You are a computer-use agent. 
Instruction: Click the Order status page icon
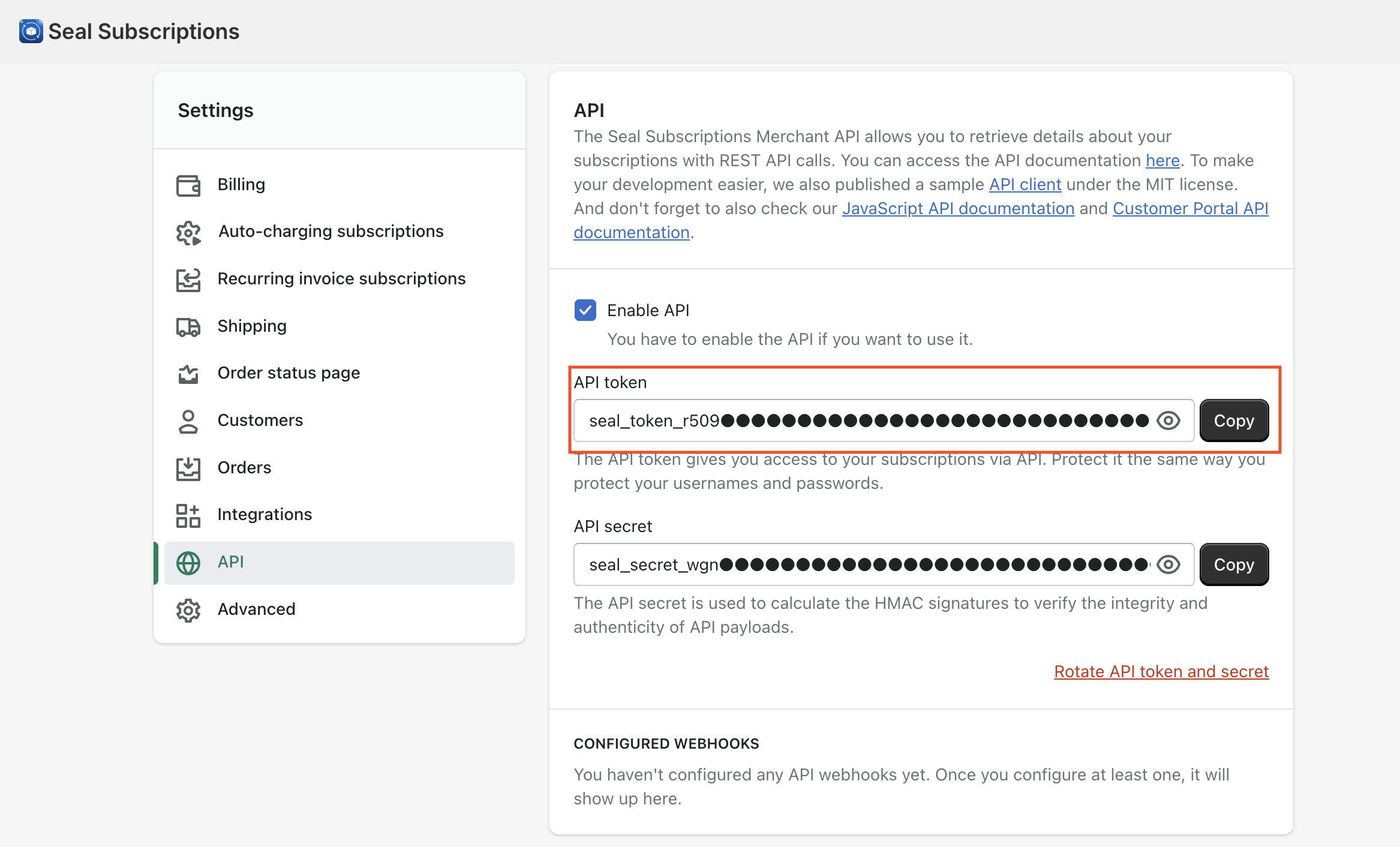click(188, 374)
